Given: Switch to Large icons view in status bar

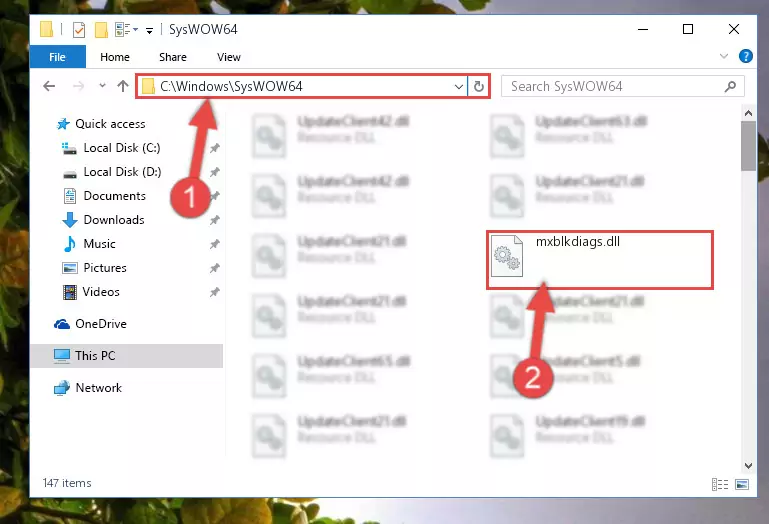Looking at the screenshot, I should [742, 485].
